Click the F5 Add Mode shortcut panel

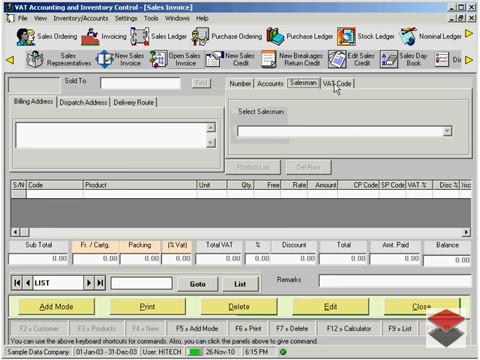coord(197,329)
